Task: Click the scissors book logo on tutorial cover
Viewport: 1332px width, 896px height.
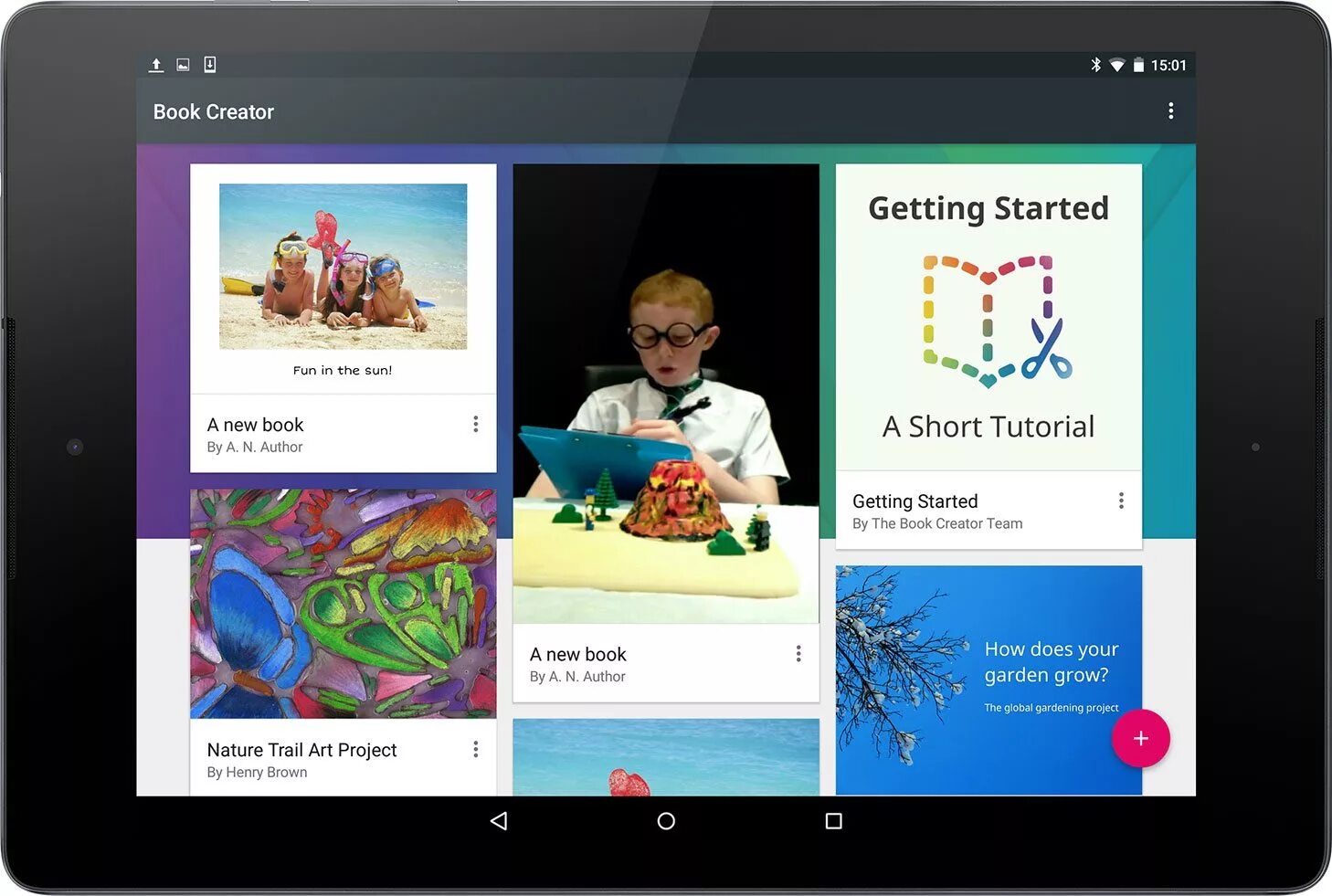Action: point(997,322)
